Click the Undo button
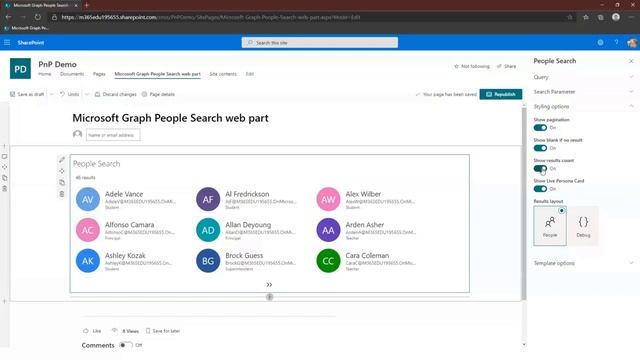 (70, 94)
